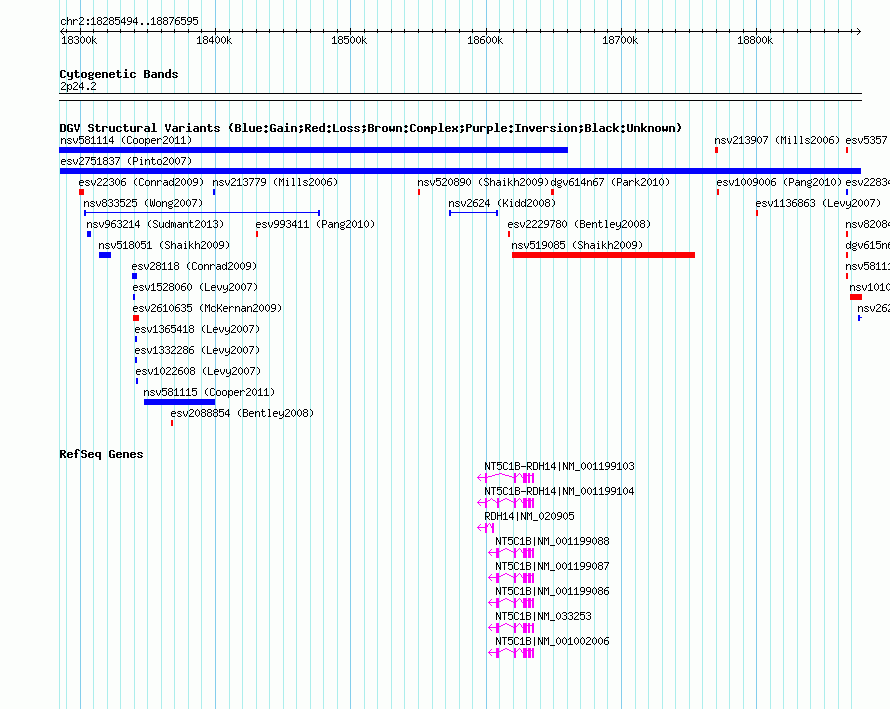Select the esv1528060 (Levy2007) label

195,287
